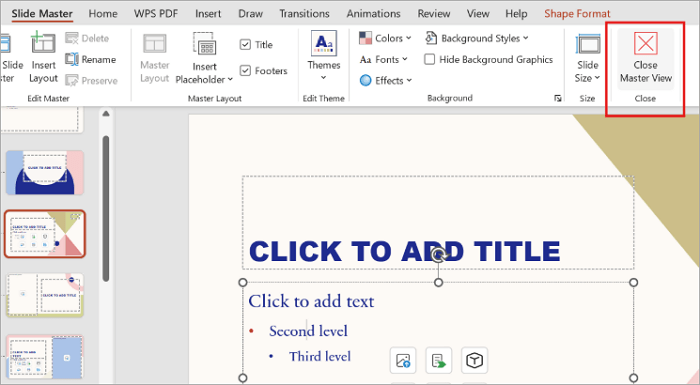Enable Hide Background Graphics checkbox
700x385 pixels.
tap(429, 59)
